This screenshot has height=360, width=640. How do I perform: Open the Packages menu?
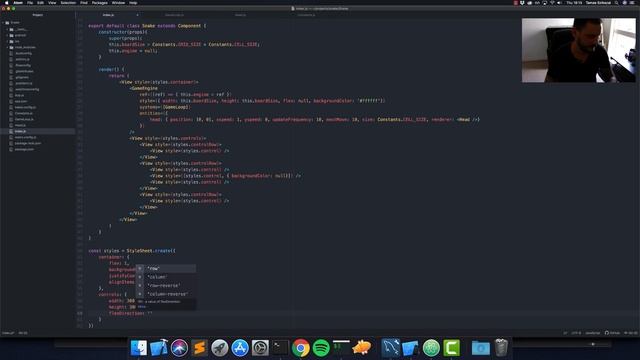pyautogui.click(x=100, y=3)
